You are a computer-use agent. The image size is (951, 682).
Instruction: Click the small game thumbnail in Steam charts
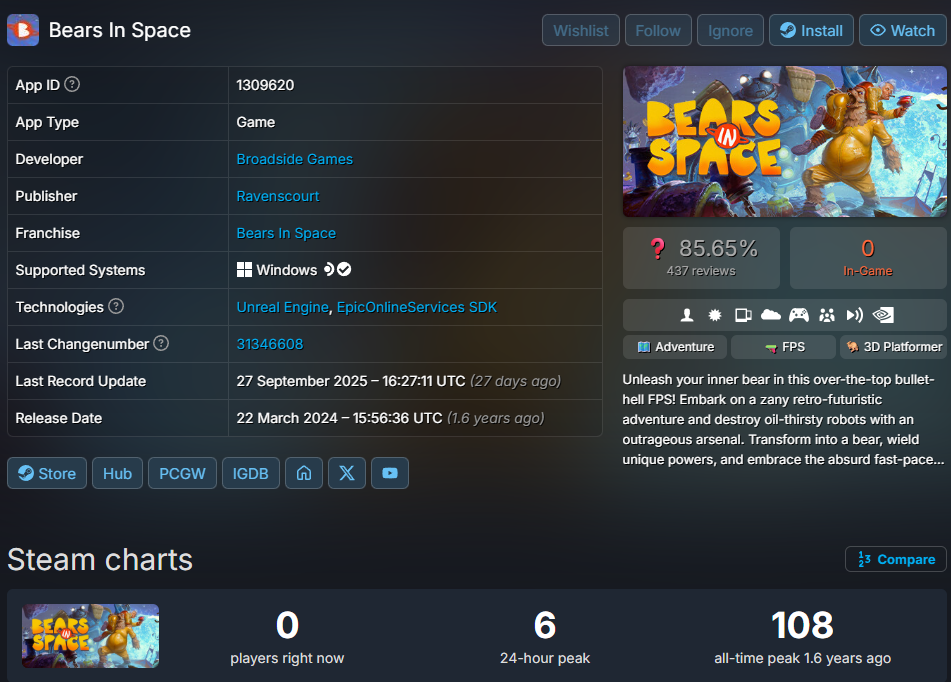(x=90, y=636)
